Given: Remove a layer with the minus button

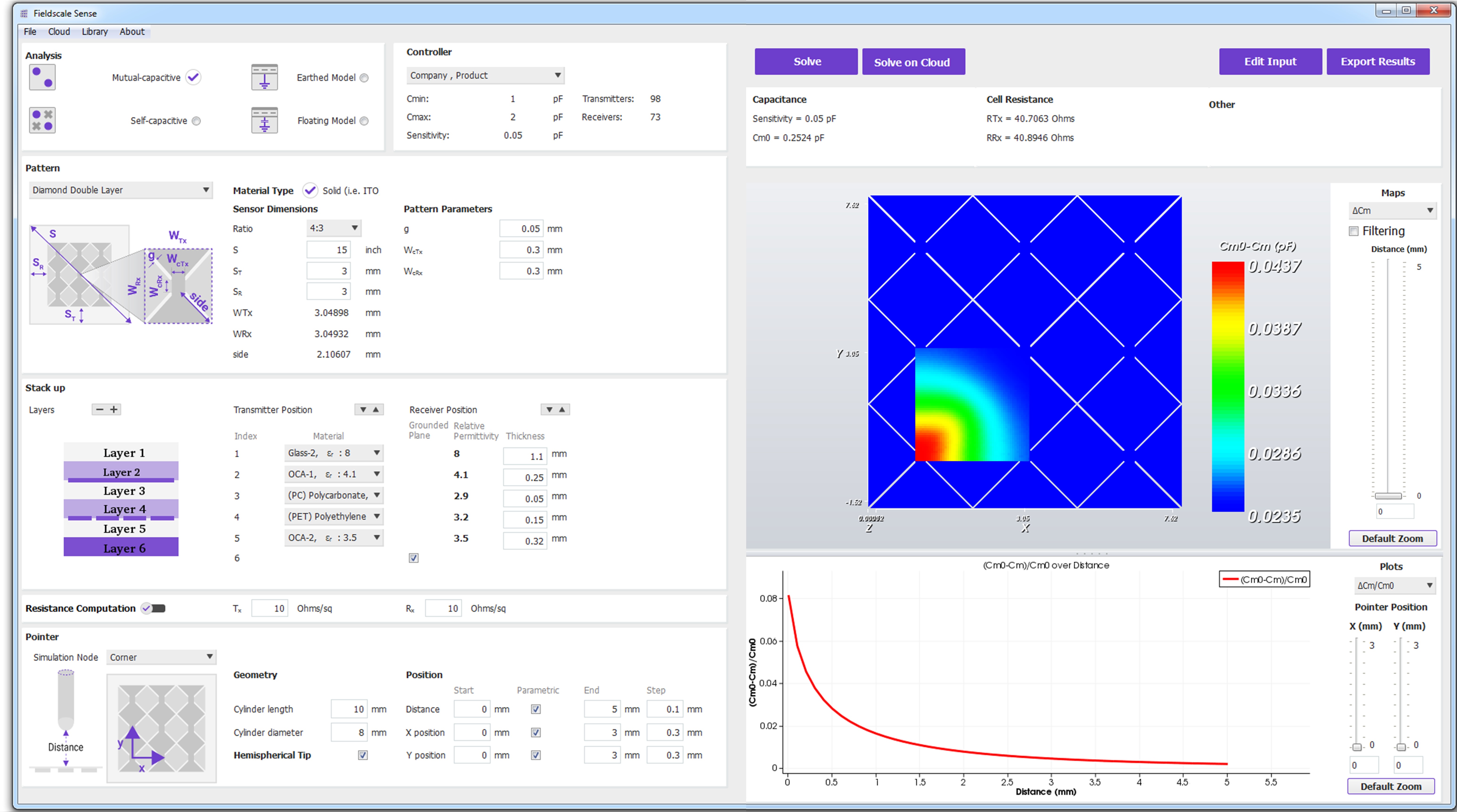Looking at the screenshot, I should (x=100, y=409).
